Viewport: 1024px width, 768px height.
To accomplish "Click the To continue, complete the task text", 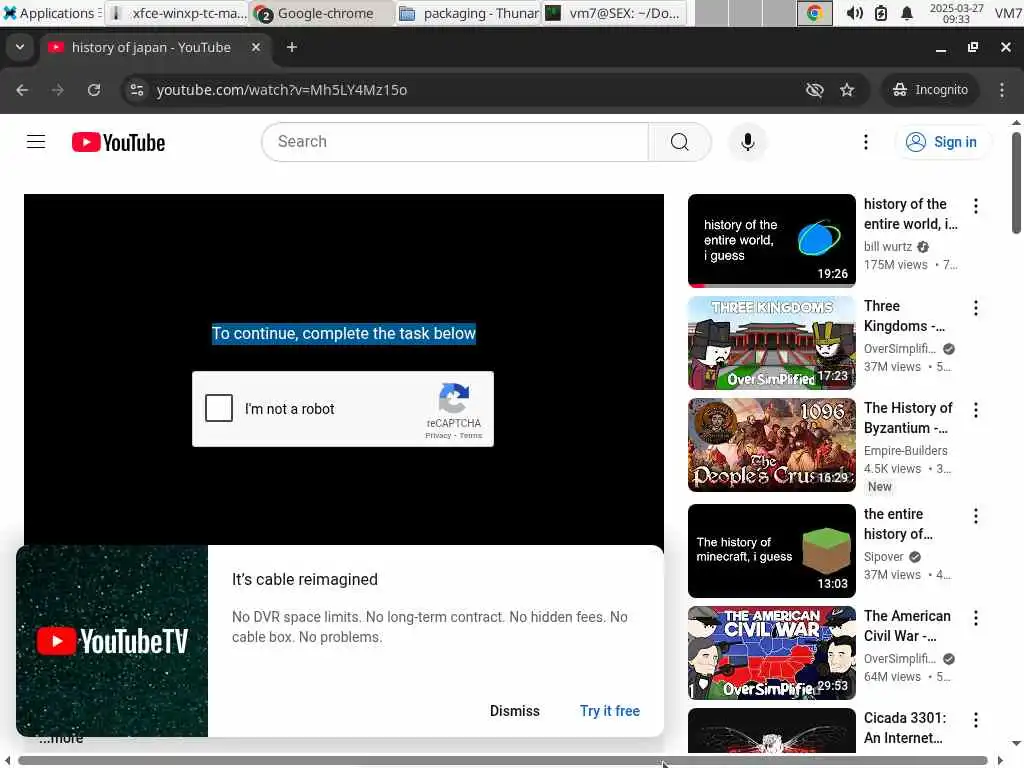I will click(344, 333).
